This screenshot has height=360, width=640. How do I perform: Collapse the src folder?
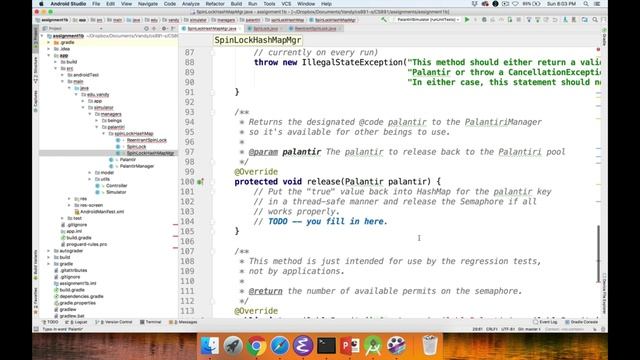click(x=56, y=69)
